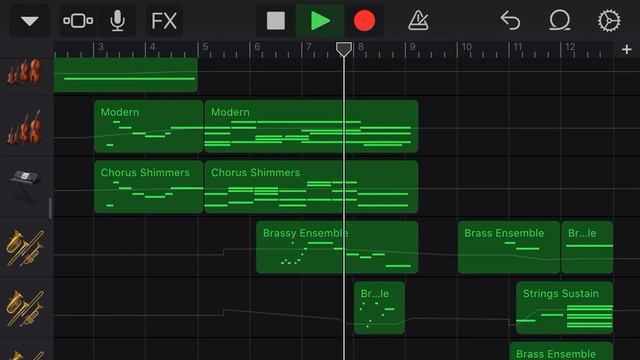Image resolution: width=640 pixels, height=360 pixels.
Task: Select the longer Modern region starting bar 5
Action: point(311,126)
